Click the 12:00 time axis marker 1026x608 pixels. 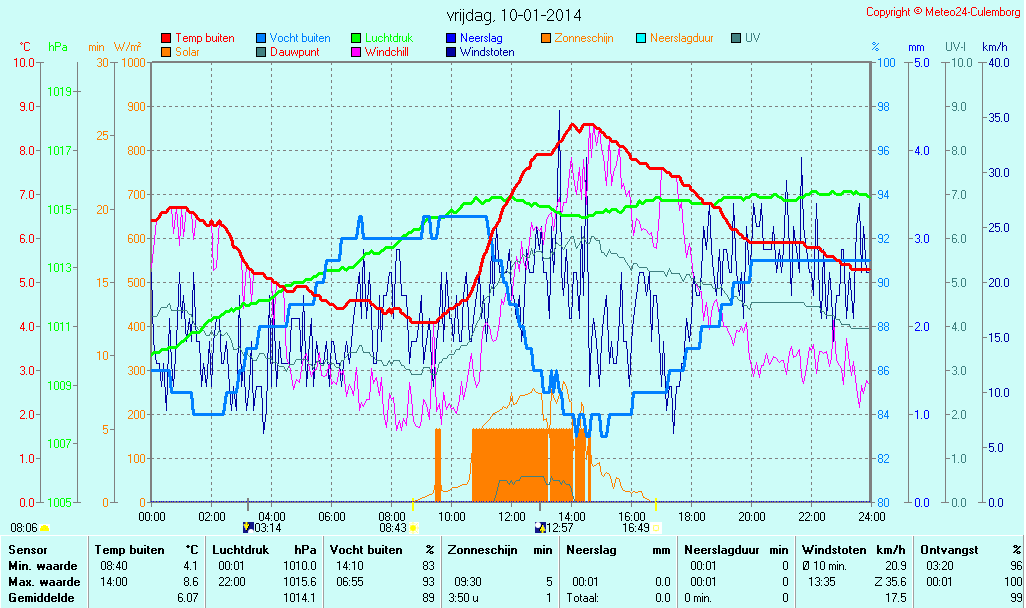(512, 517)
